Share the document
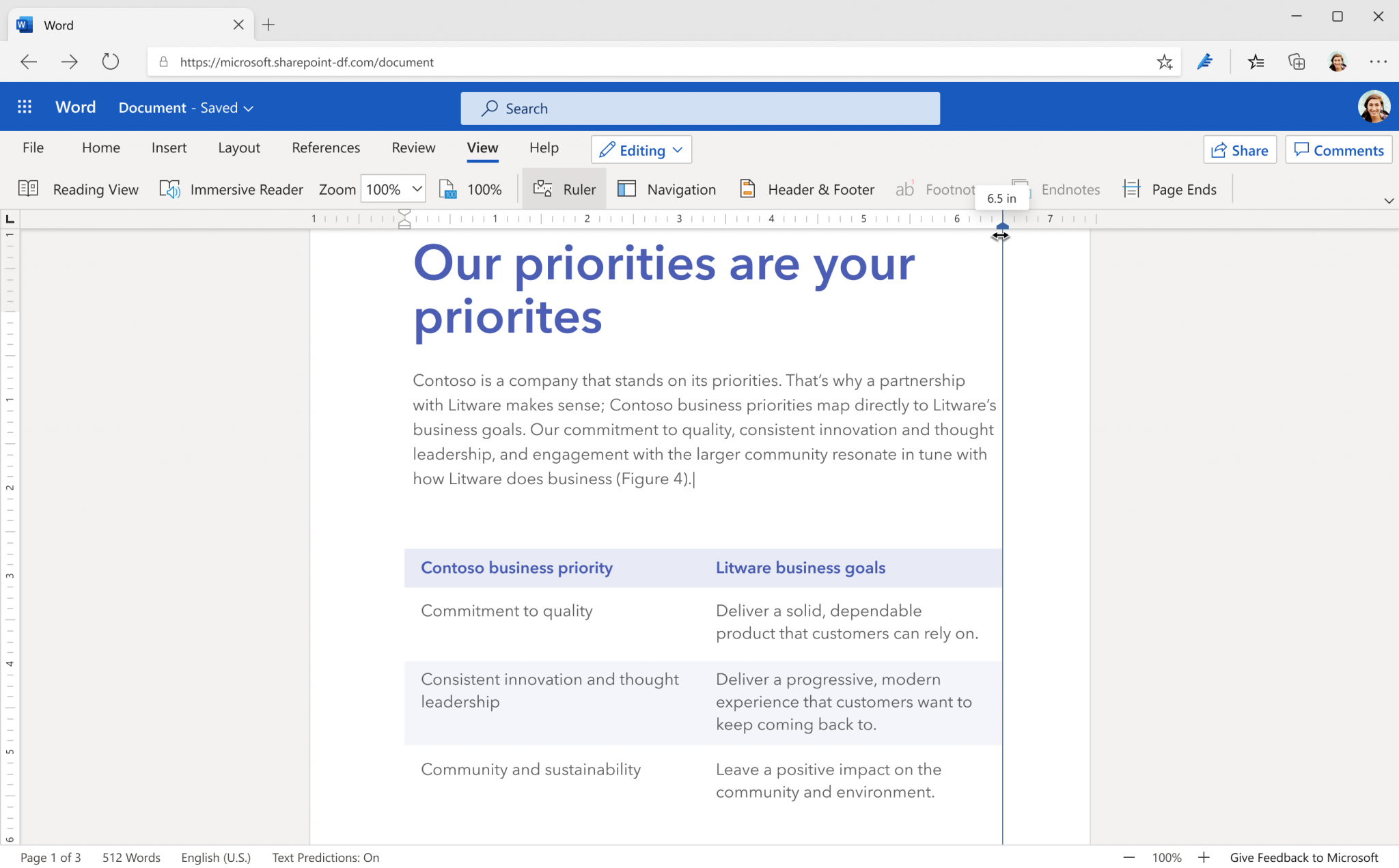This screenshot has width=1399, height=868. point(1239,150)
